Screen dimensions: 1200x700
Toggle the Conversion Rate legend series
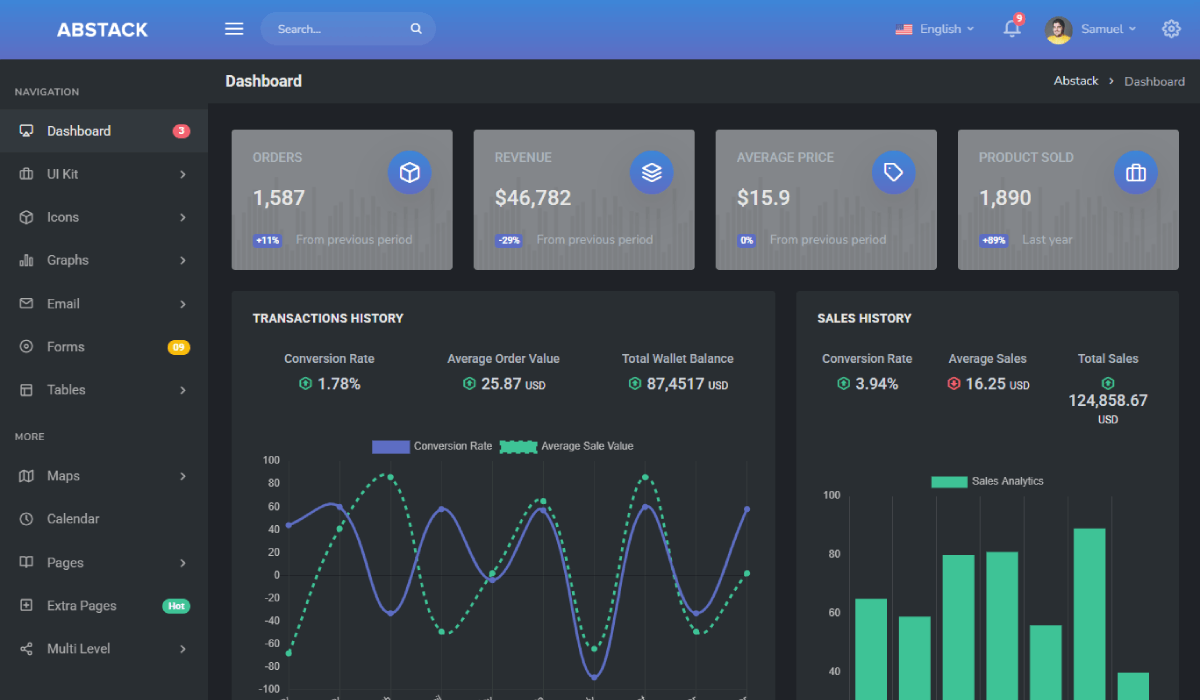click(x=432, y=446)
